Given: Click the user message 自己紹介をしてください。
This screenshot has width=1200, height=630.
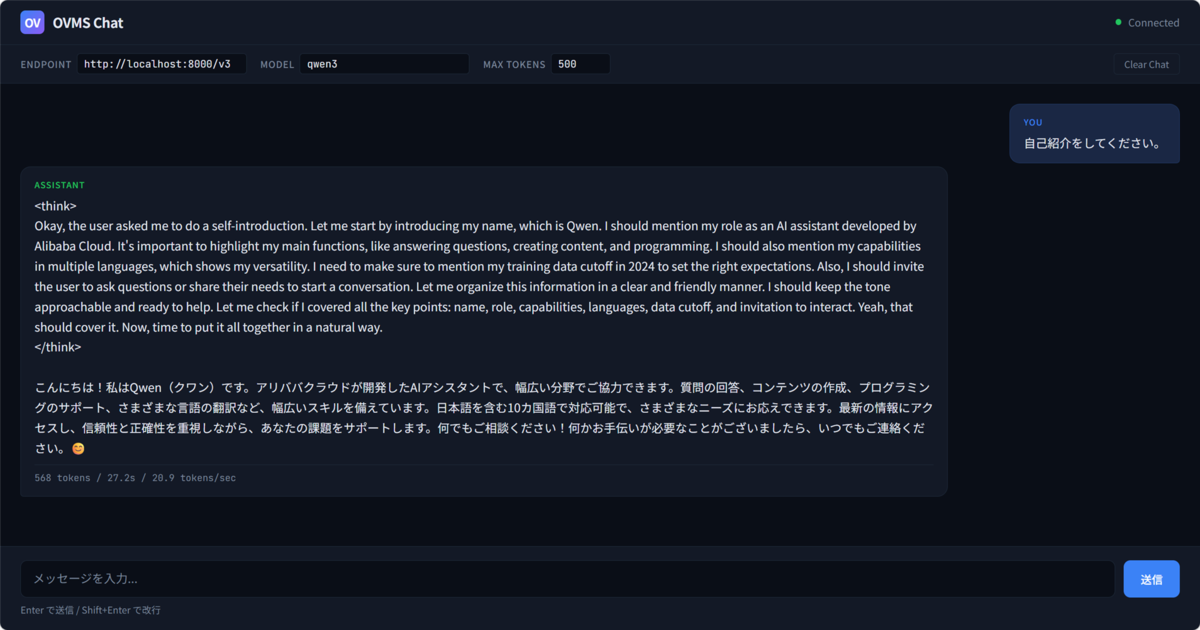Looking at the screenshot, I should [1091, 143].
